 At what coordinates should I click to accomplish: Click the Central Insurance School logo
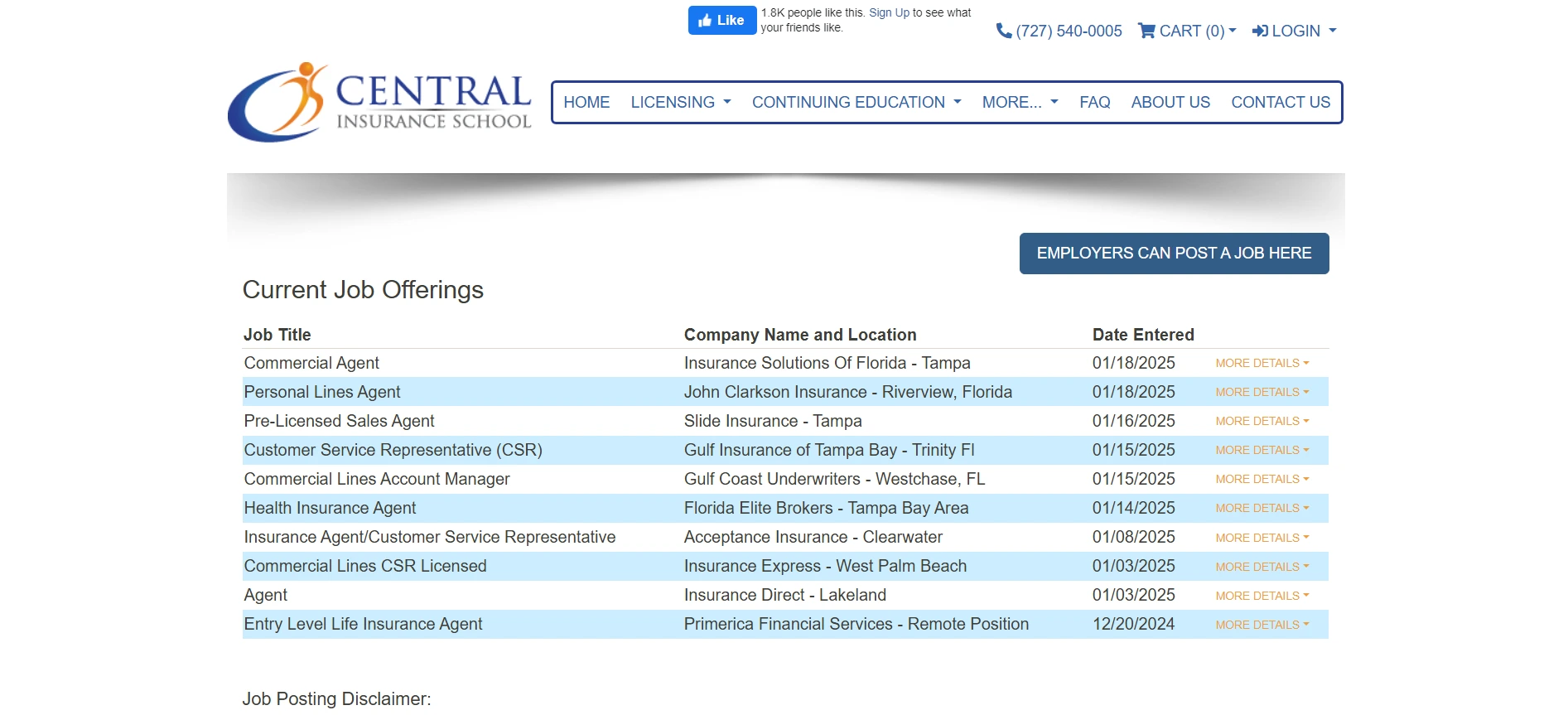tap(379, 102)
